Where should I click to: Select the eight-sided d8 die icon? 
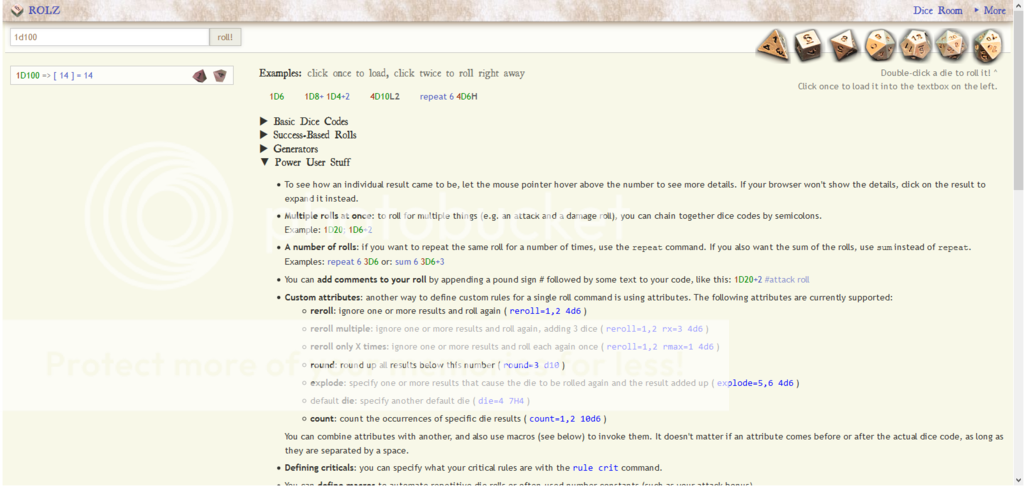[x=844, y=44]
